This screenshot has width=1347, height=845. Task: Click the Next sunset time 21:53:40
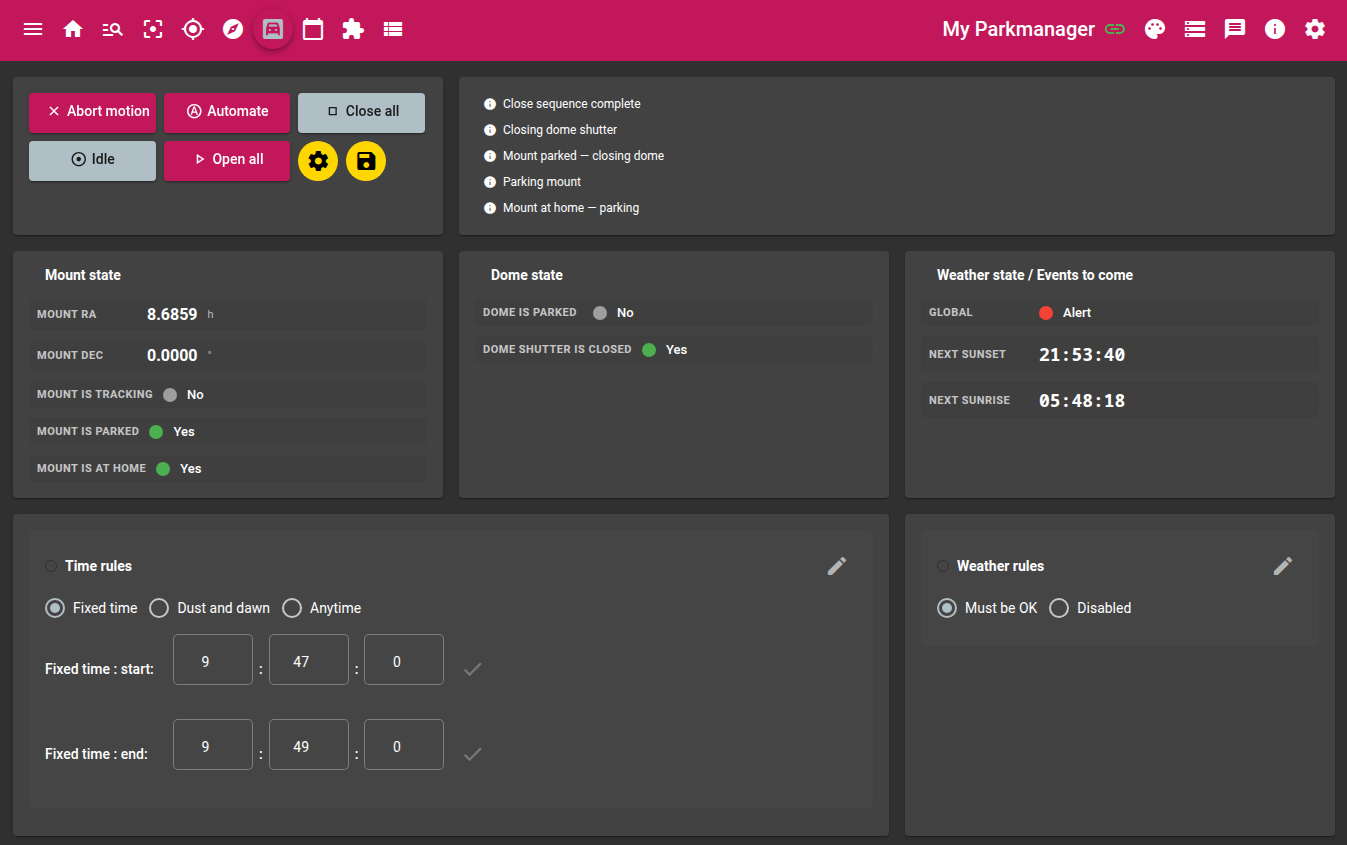[x=1082, y=355]
